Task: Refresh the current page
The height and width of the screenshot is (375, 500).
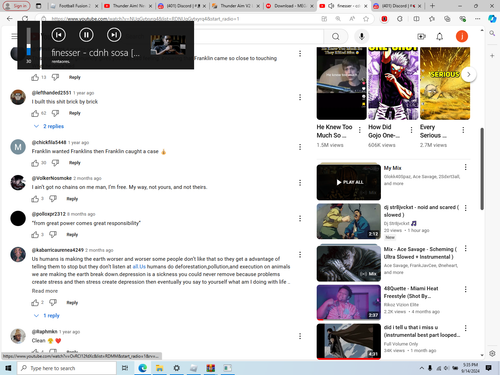Action: (25, 19)
